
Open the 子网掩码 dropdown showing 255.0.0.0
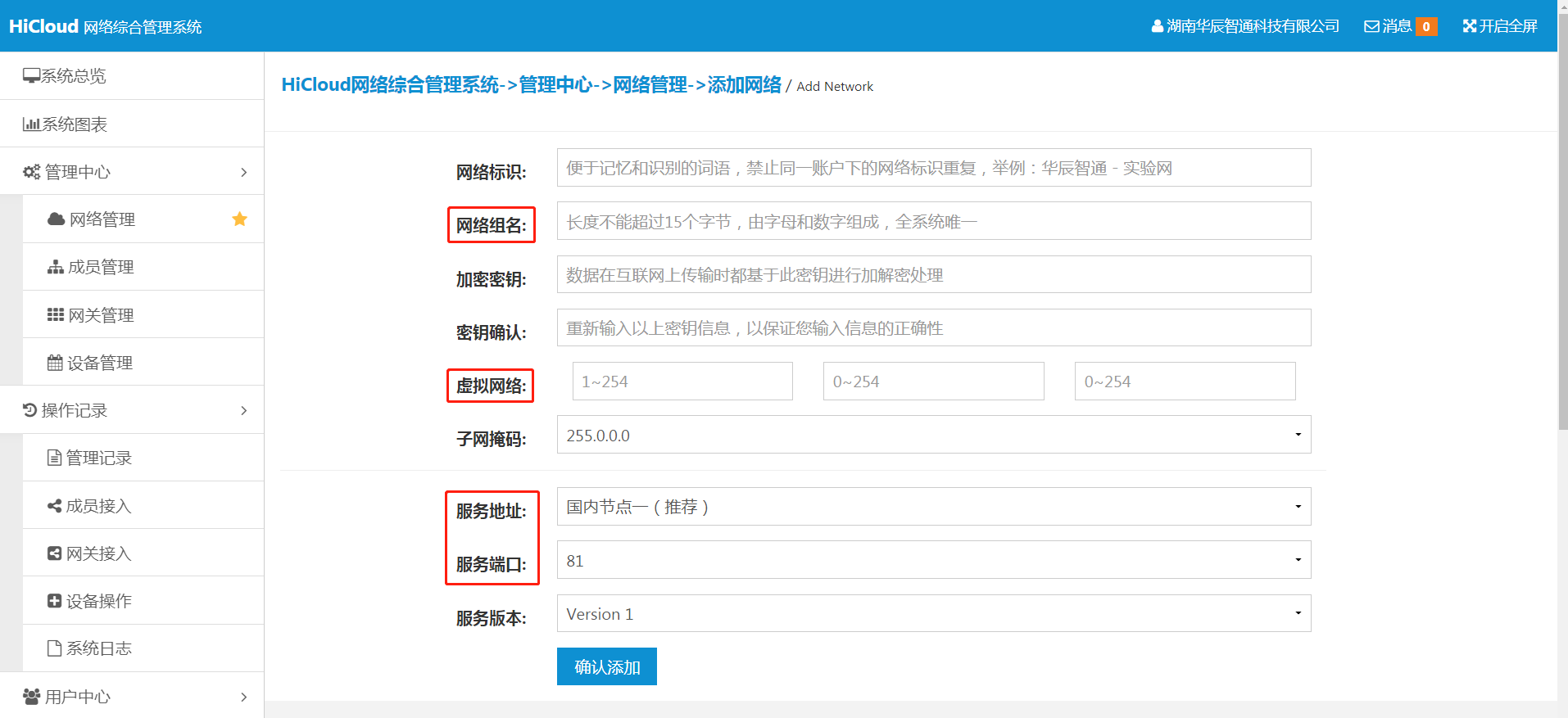[933, 435]
